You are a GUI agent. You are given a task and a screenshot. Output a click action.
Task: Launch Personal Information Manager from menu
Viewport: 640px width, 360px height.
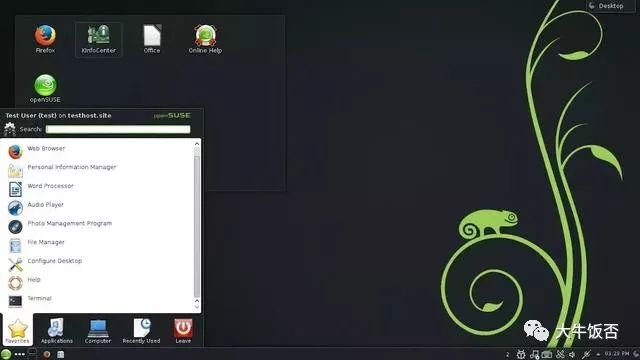click(x=98, y=170)
